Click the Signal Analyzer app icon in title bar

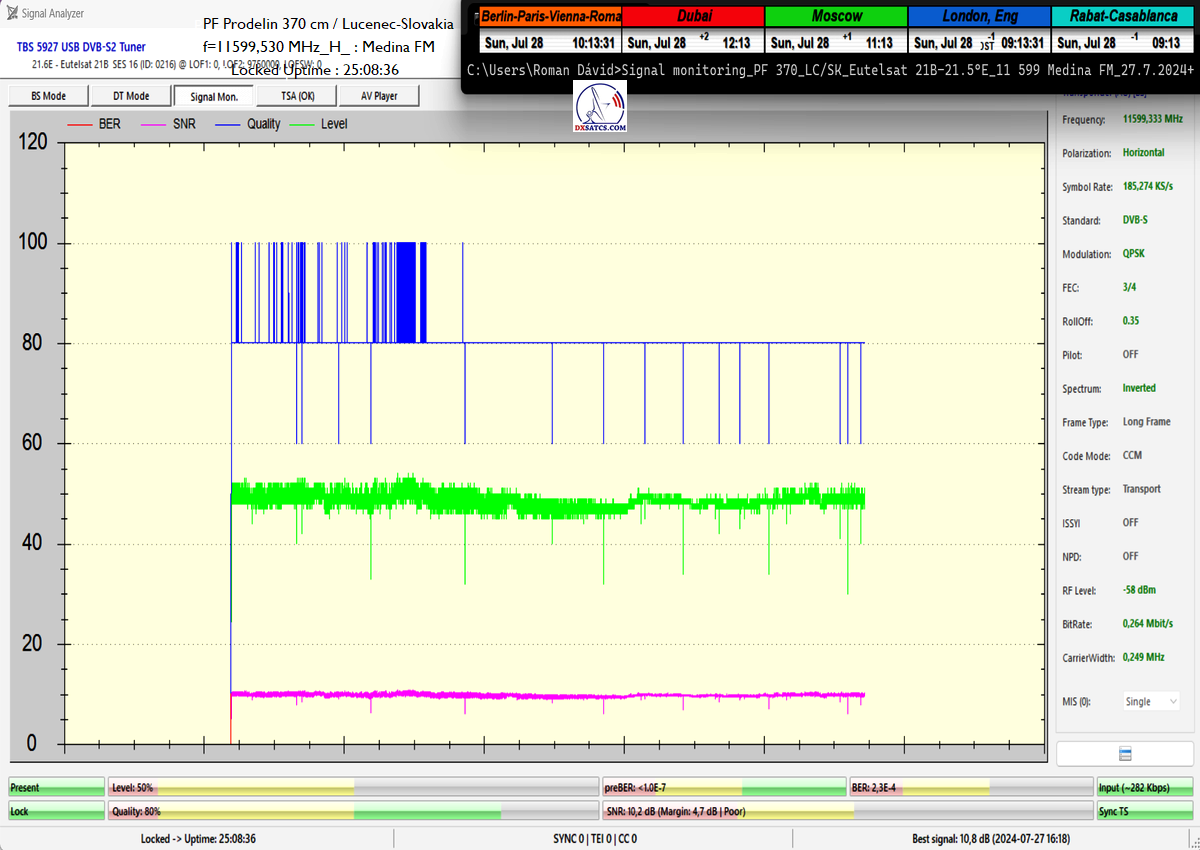tap(11, 13)
